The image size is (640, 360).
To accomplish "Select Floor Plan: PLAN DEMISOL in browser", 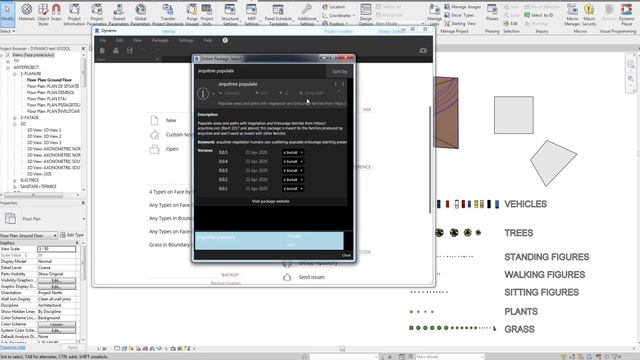I will [51, 93].
